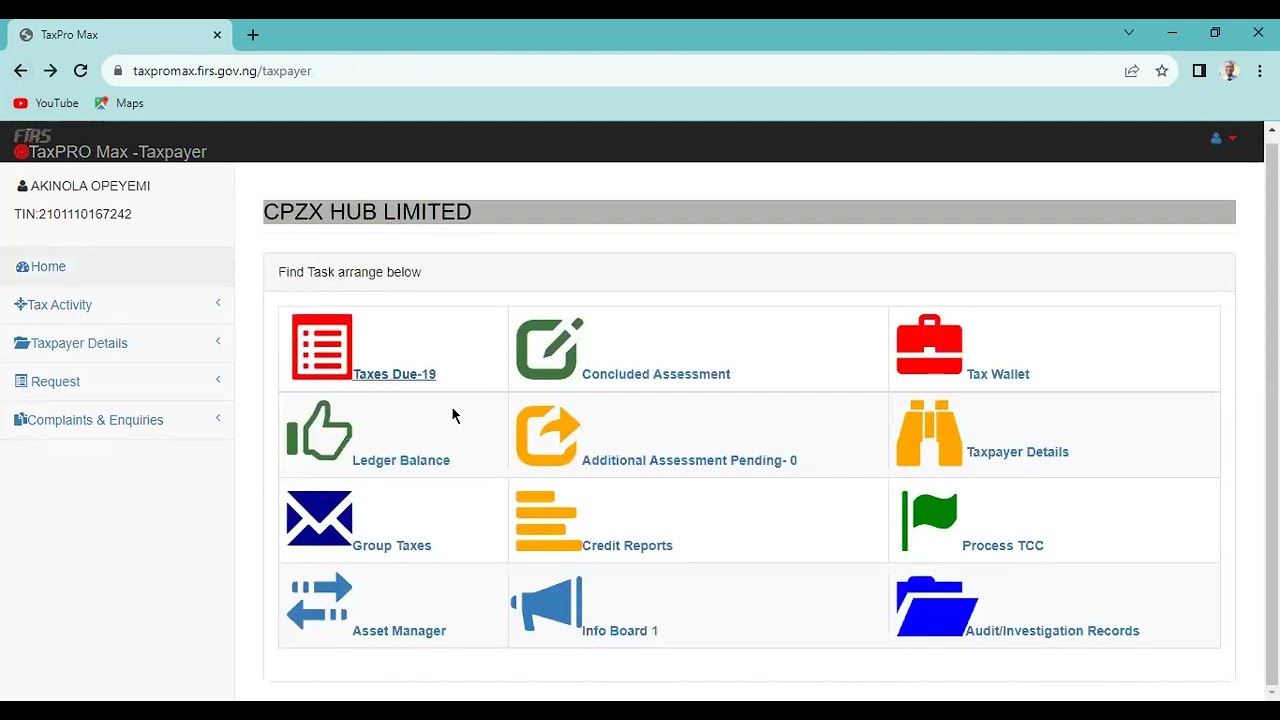Open the Process TCC green flag icon
Screen dimensions: 1280x720
click(x=929, y=520)
